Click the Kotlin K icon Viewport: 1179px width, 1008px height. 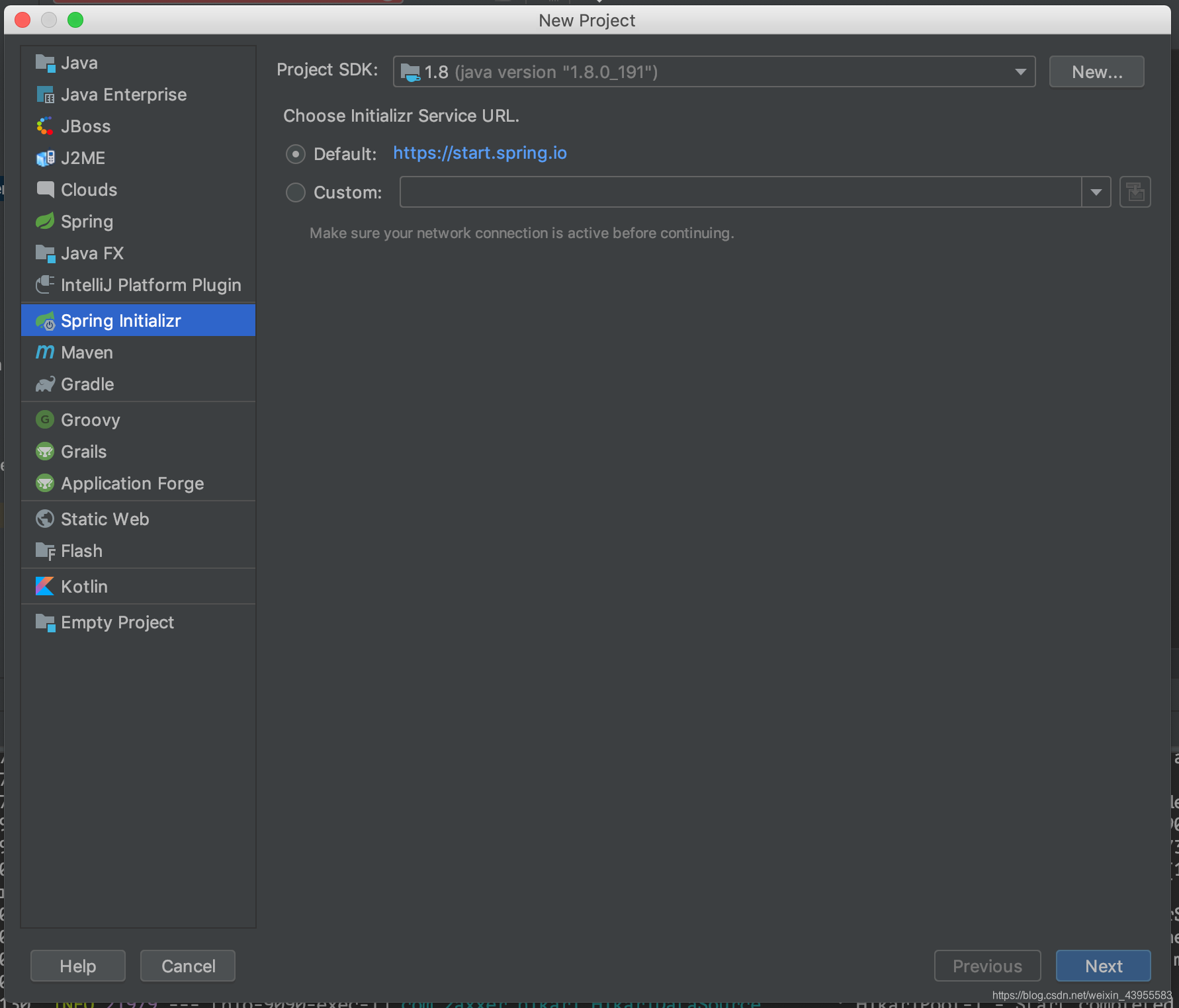tap(45, 586)
